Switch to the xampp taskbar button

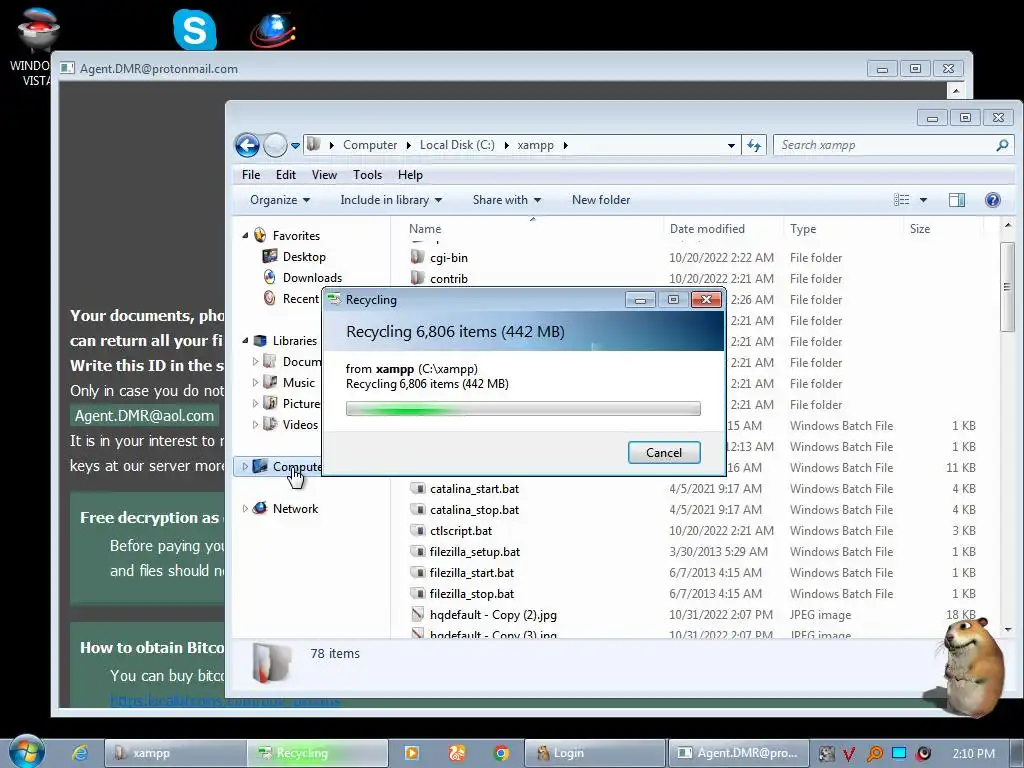175,753
